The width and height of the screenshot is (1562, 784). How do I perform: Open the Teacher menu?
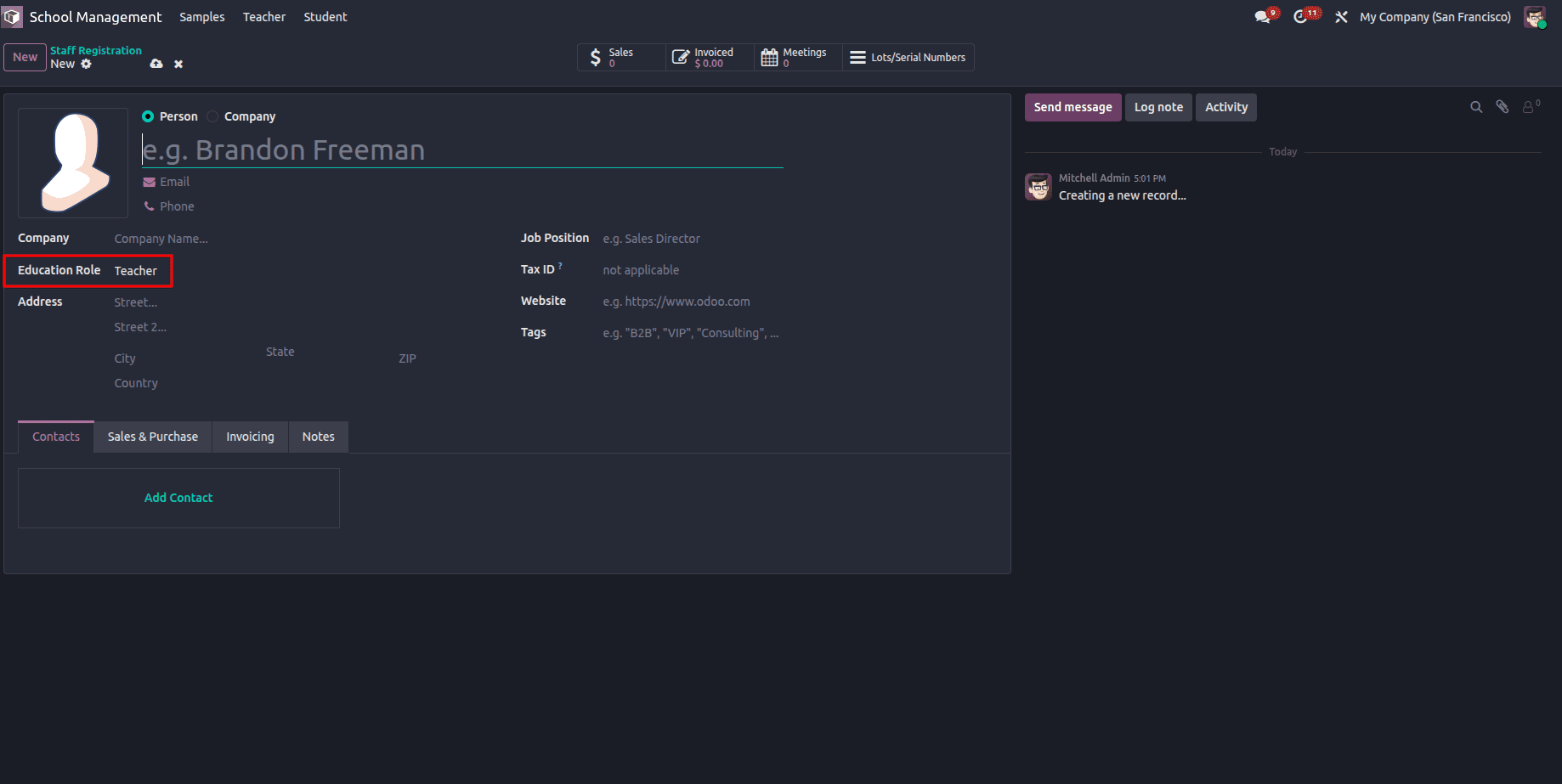pyautogui.click(x=264, y=17)
